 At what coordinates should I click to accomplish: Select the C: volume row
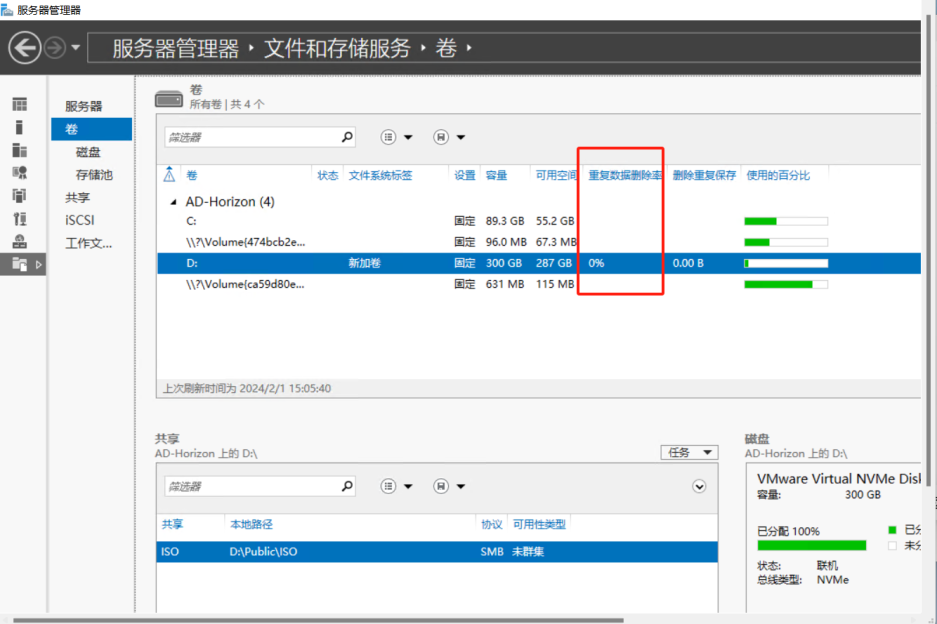(539, 221)
